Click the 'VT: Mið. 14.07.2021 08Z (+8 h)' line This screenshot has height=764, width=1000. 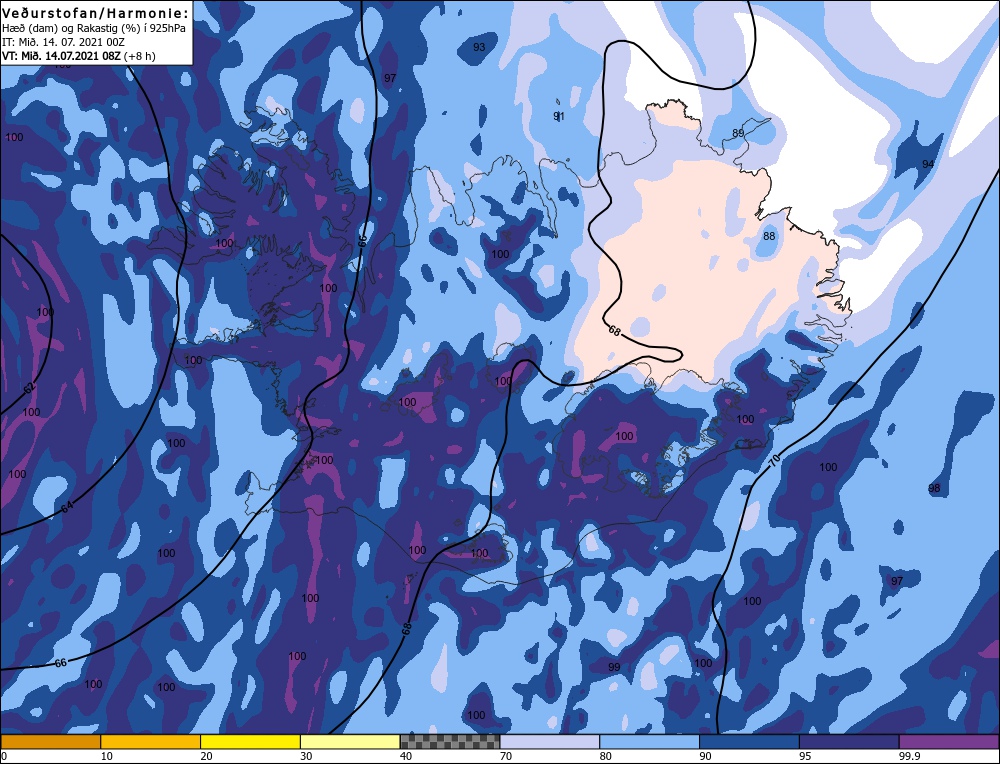[x=78, y=56]
